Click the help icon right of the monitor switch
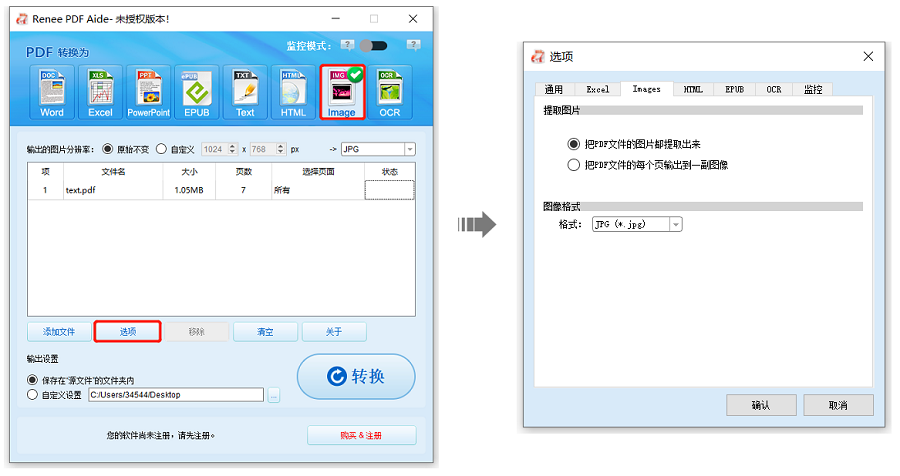900x476 pixels. tap(413, 45)
